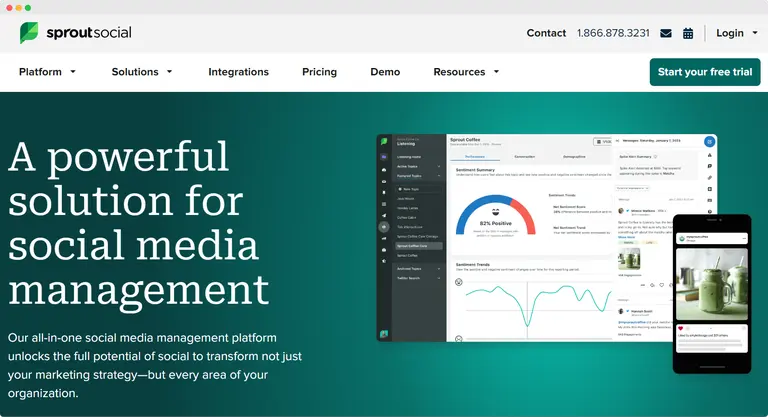
Task: Expand the Resources menu arrow
Action: (x=496, y=72)
